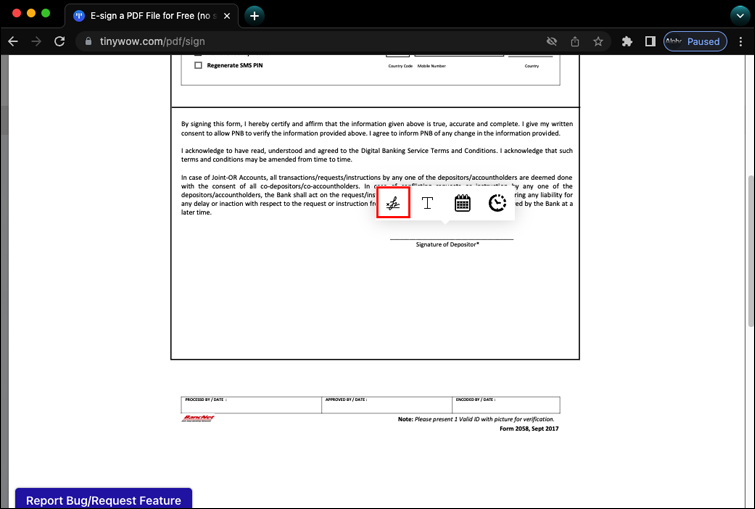The height and width of the screenshot is (509, 755).
Task: Click the 'Processed by / Date' cell
Action: tap(251, 405)
